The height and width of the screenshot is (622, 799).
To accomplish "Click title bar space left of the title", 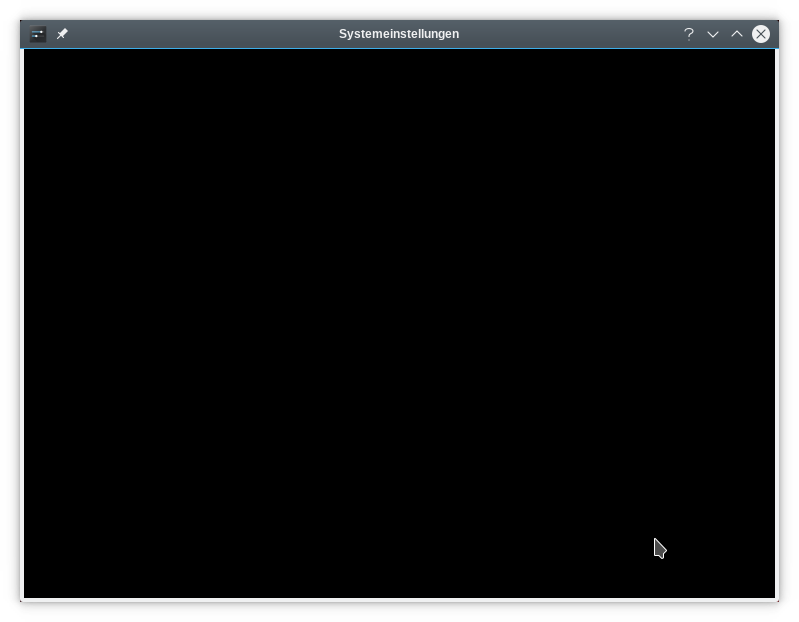I will (200, 34).
